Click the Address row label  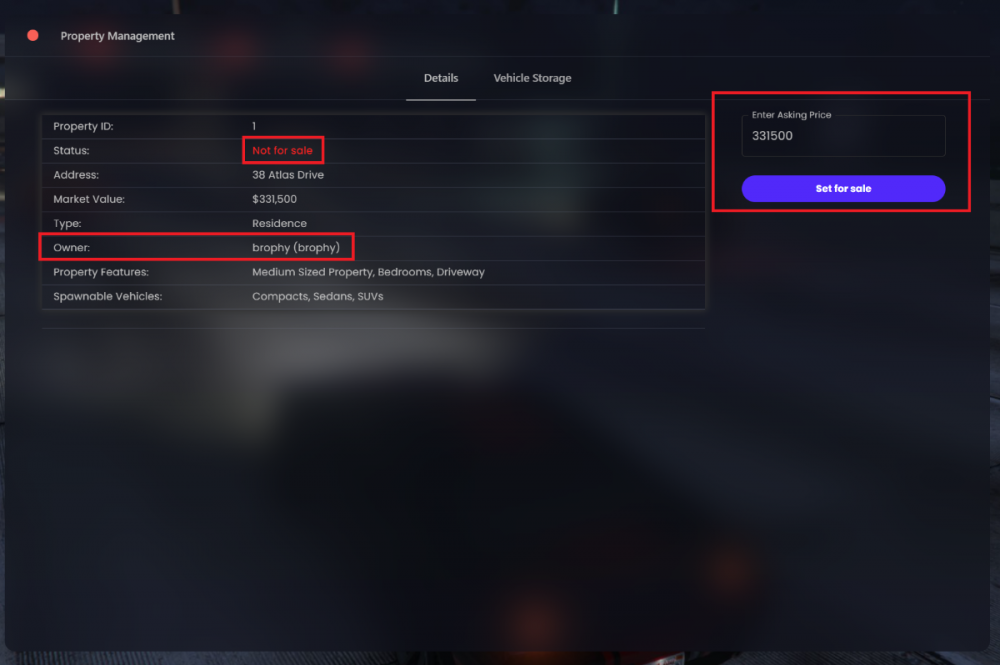click(76, 175)
